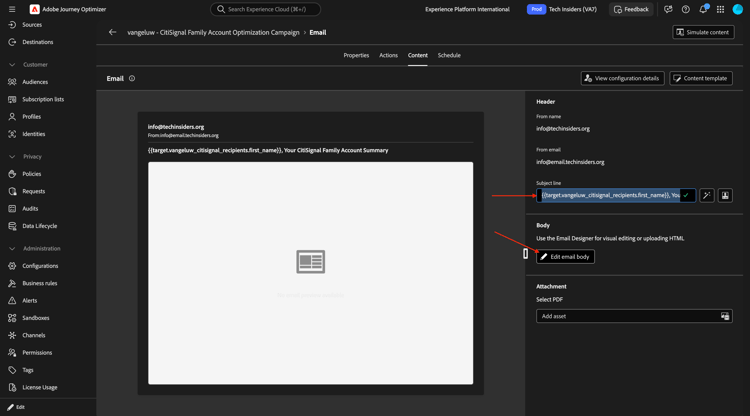Viewport: 750px width, 416px height.
Task: Collapse the Administration section in sidebar
Action: (x=12, y=248)
